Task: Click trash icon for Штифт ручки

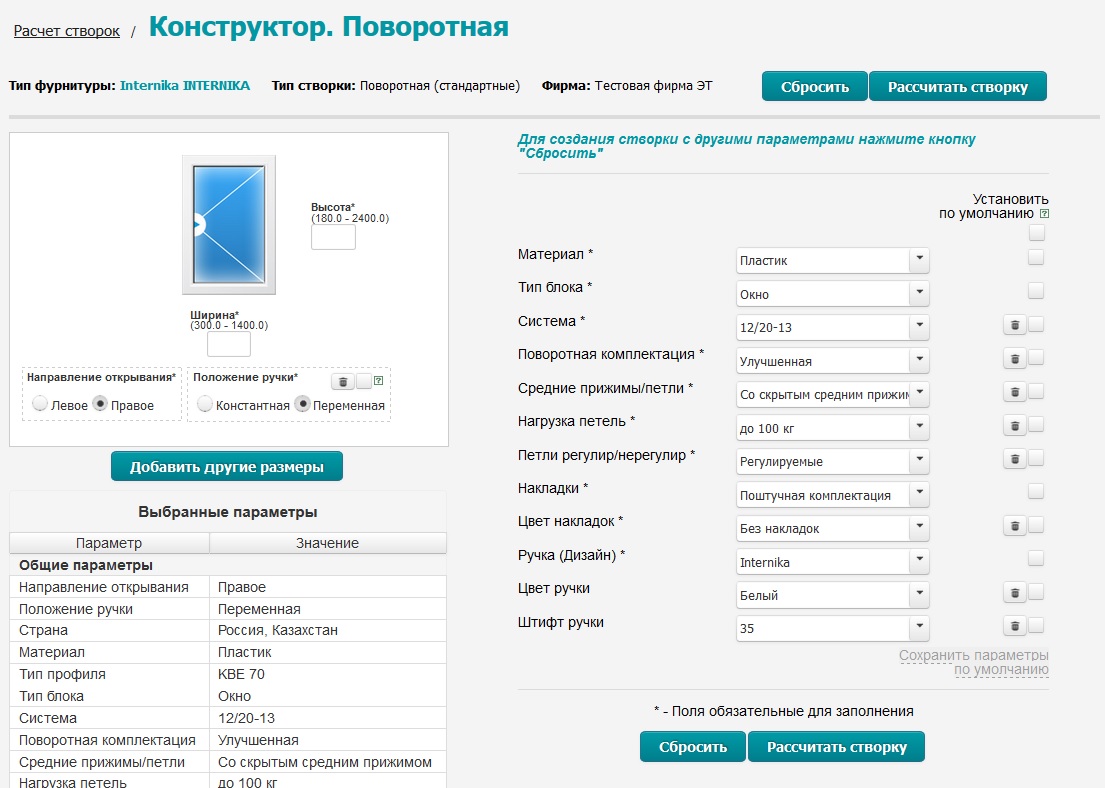Action: 1014,625
